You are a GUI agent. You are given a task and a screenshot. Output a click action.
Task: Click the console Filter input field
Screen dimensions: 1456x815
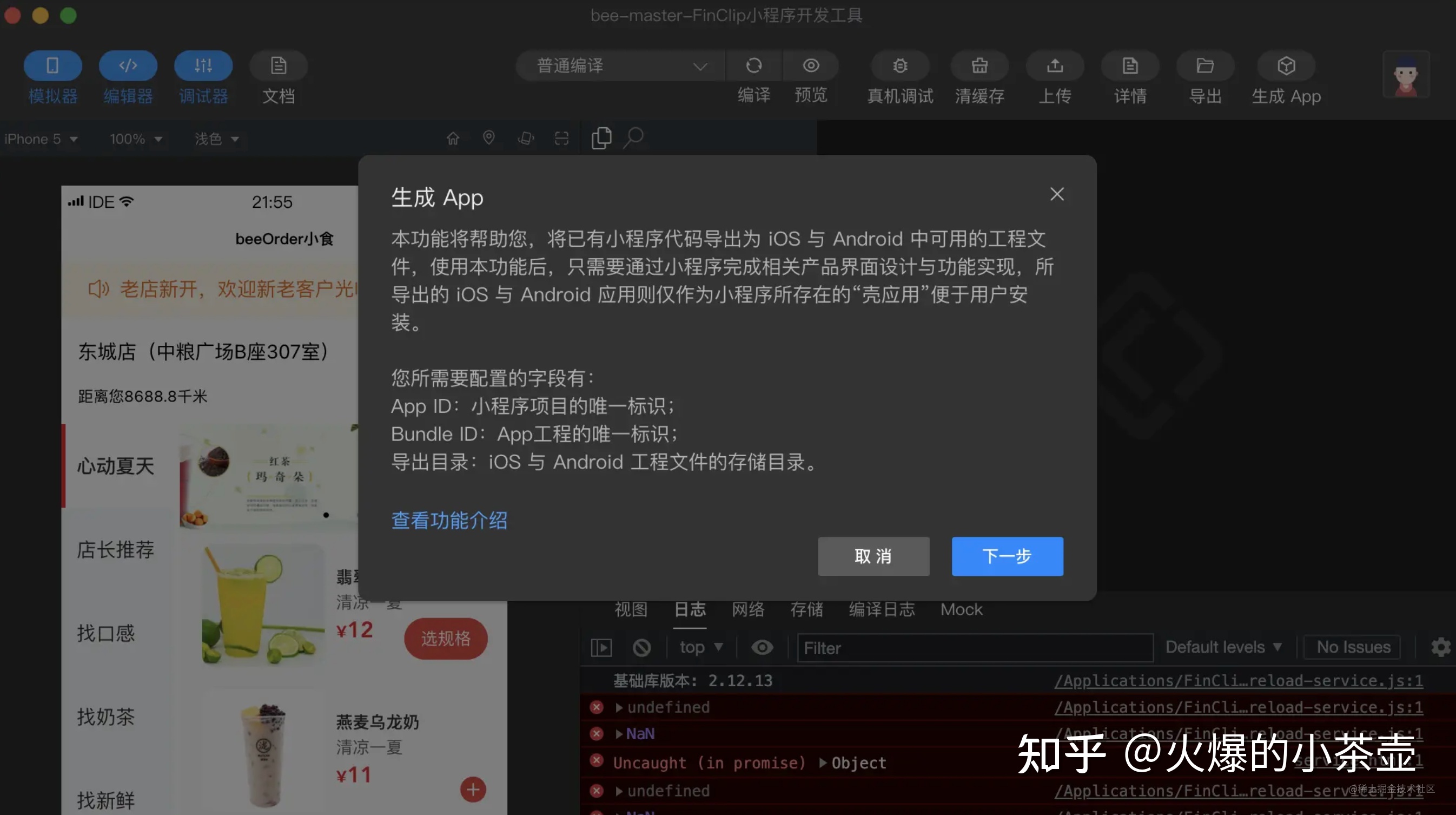(x=975, y=648)
